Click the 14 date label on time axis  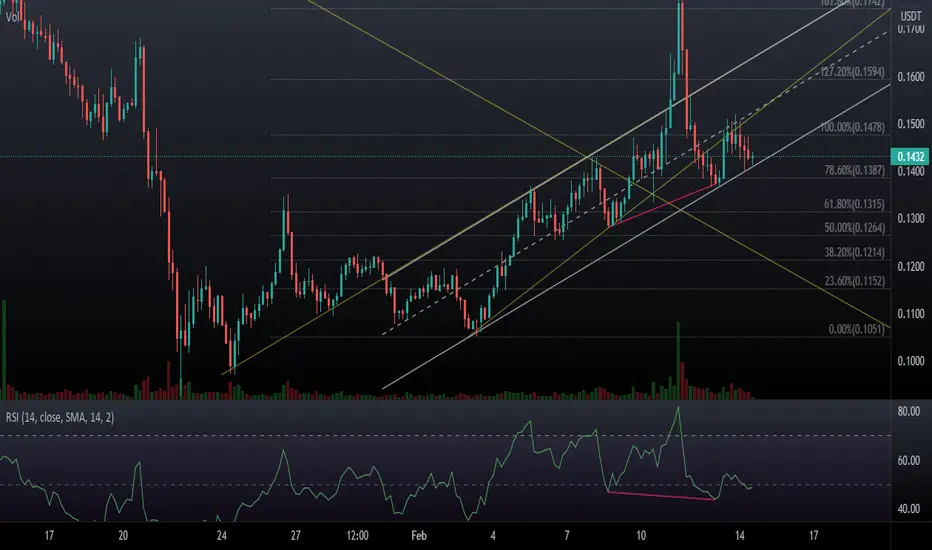tap(739, 536)
